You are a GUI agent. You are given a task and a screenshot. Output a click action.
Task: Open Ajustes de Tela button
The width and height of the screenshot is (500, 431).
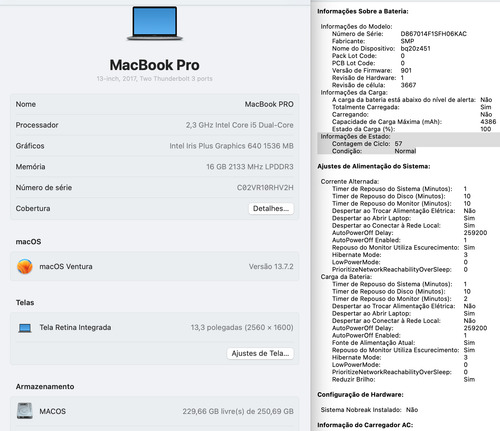click(x=260, y=353)
